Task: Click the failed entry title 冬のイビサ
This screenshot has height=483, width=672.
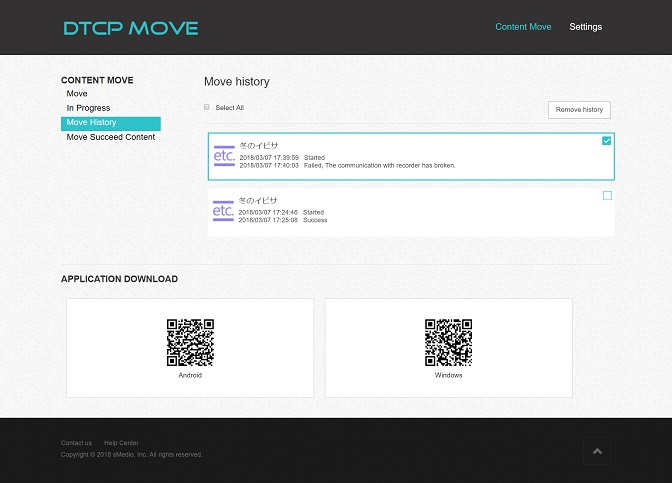Action: click(259, 146)
